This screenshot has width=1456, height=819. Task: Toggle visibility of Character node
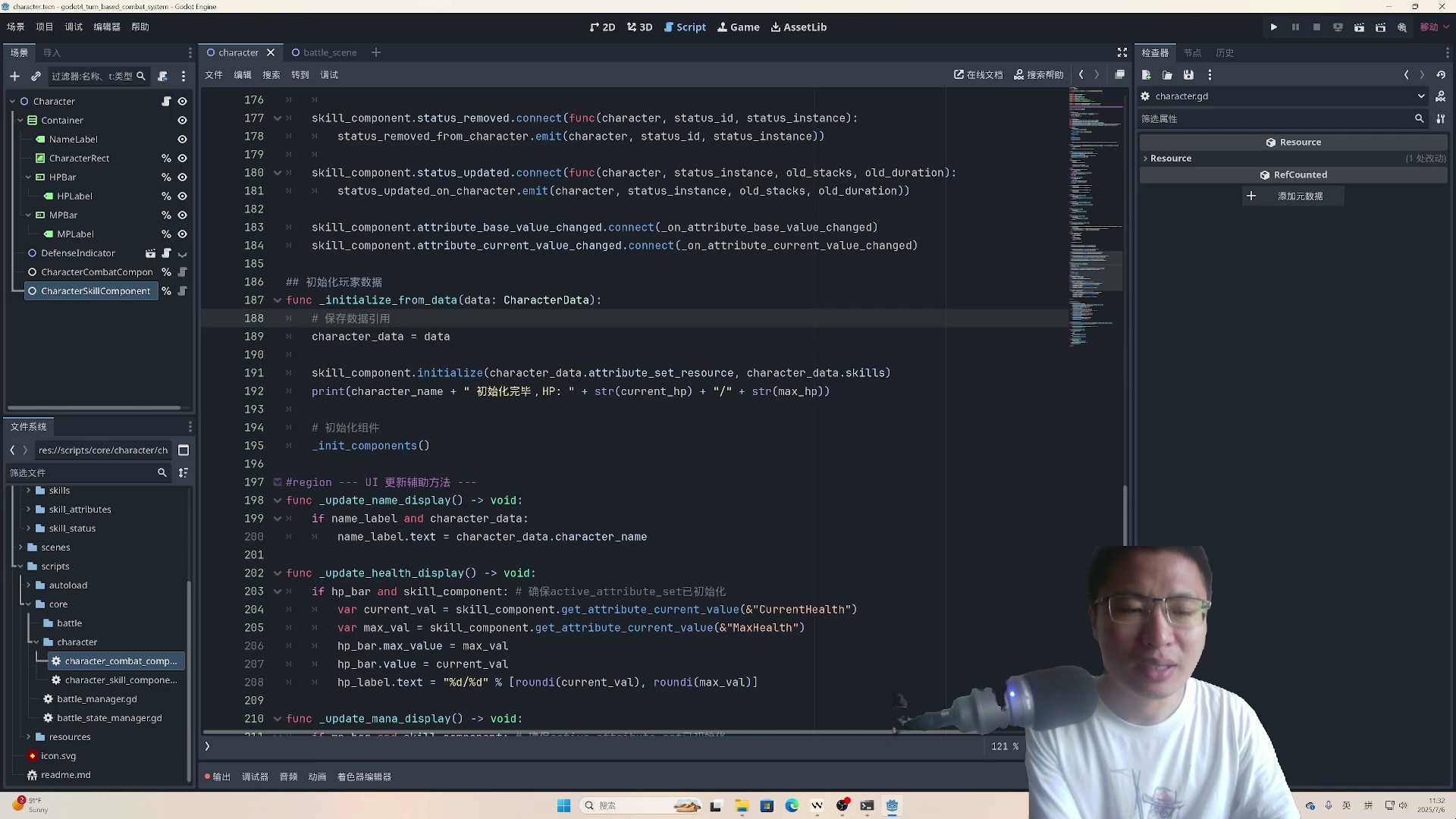[183, 102]
